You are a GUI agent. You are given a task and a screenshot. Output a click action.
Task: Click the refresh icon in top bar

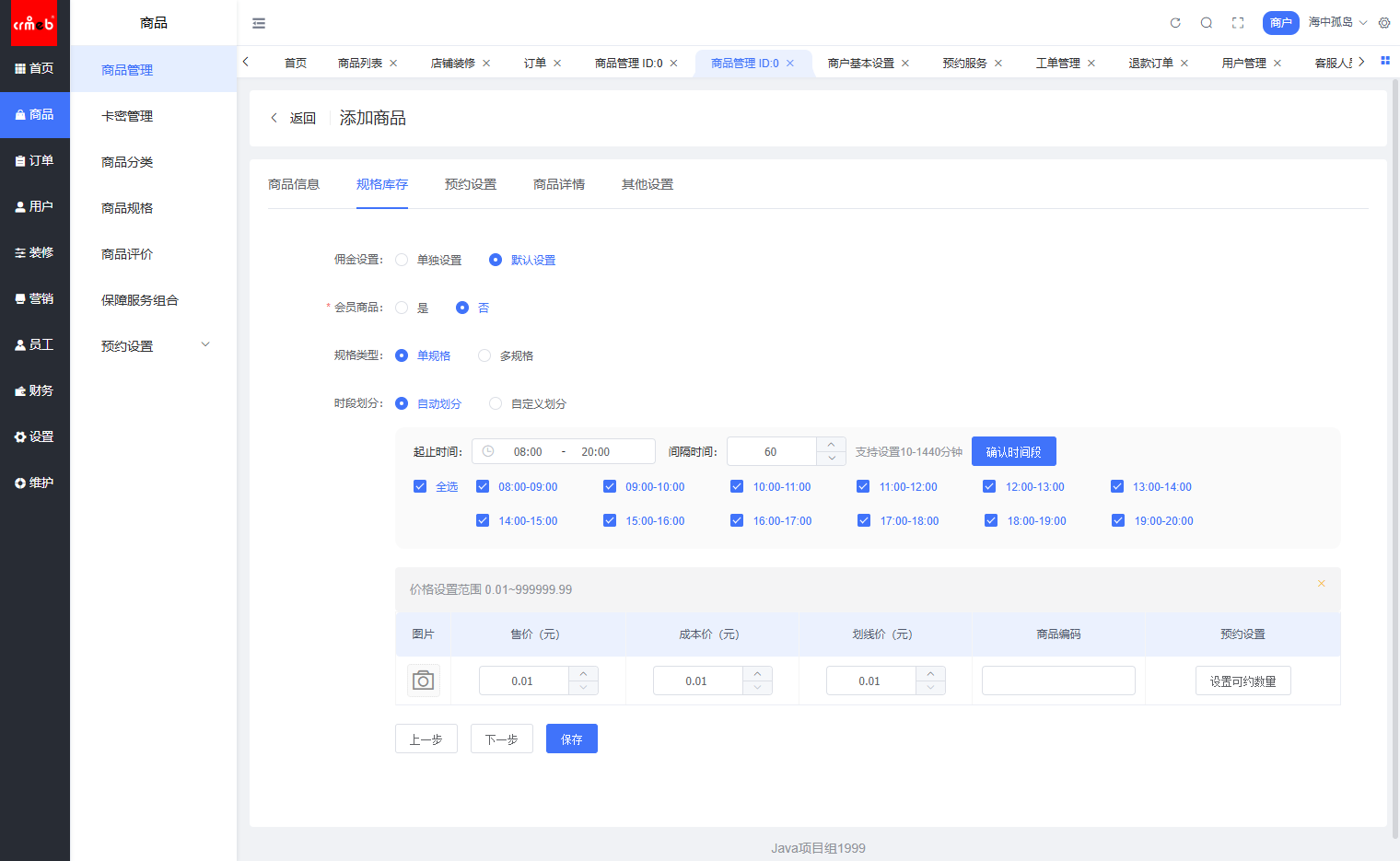[x=1175, y=23]
